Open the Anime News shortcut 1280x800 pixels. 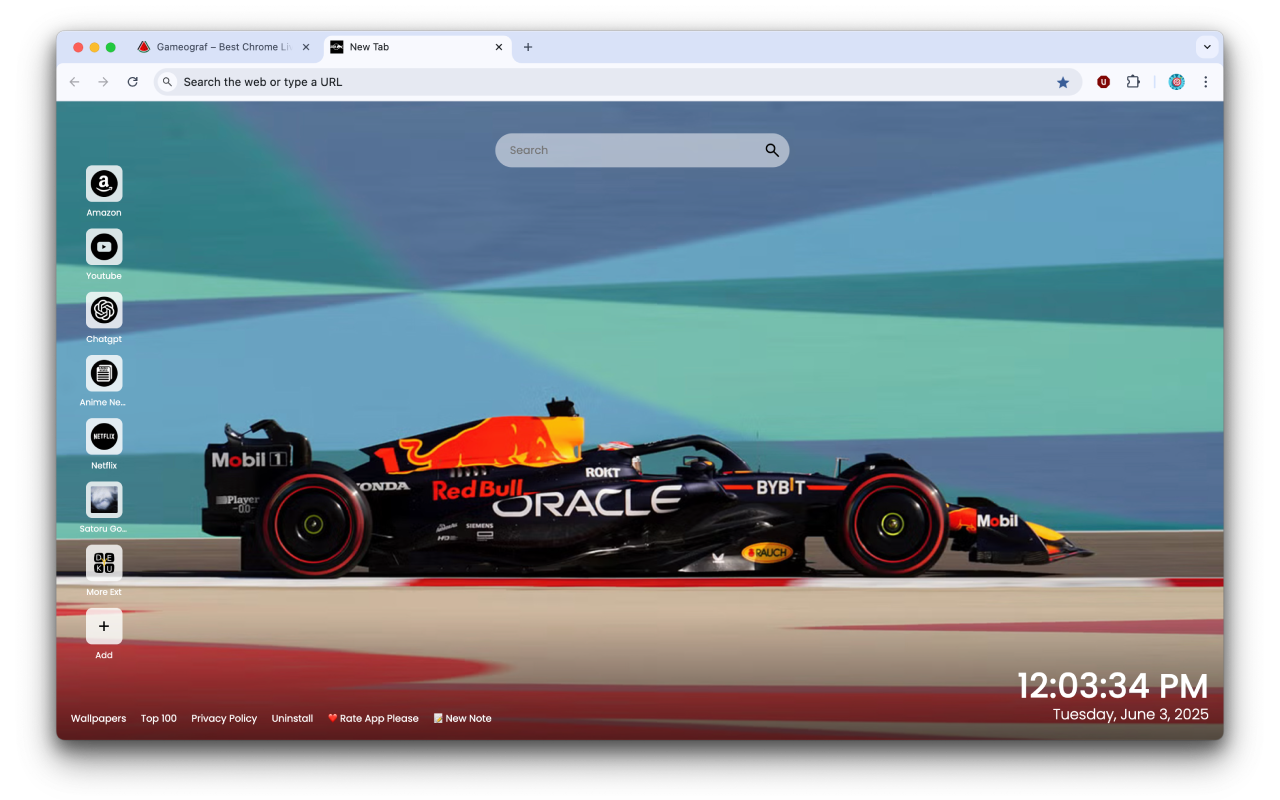(104, 374)
